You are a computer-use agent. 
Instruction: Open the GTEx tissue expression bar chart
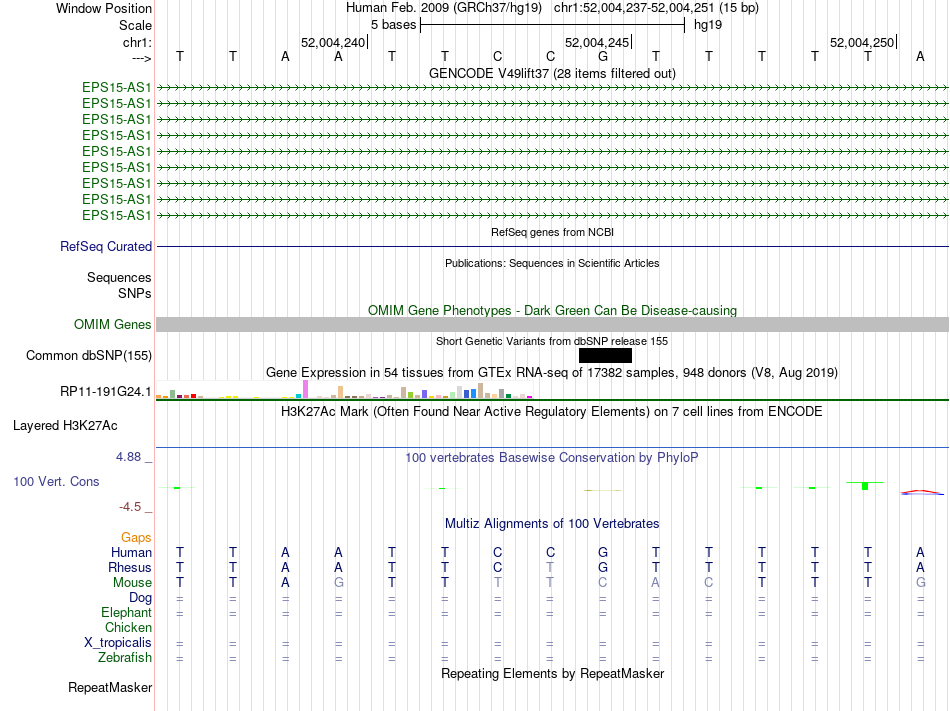[x=344, y=389]
